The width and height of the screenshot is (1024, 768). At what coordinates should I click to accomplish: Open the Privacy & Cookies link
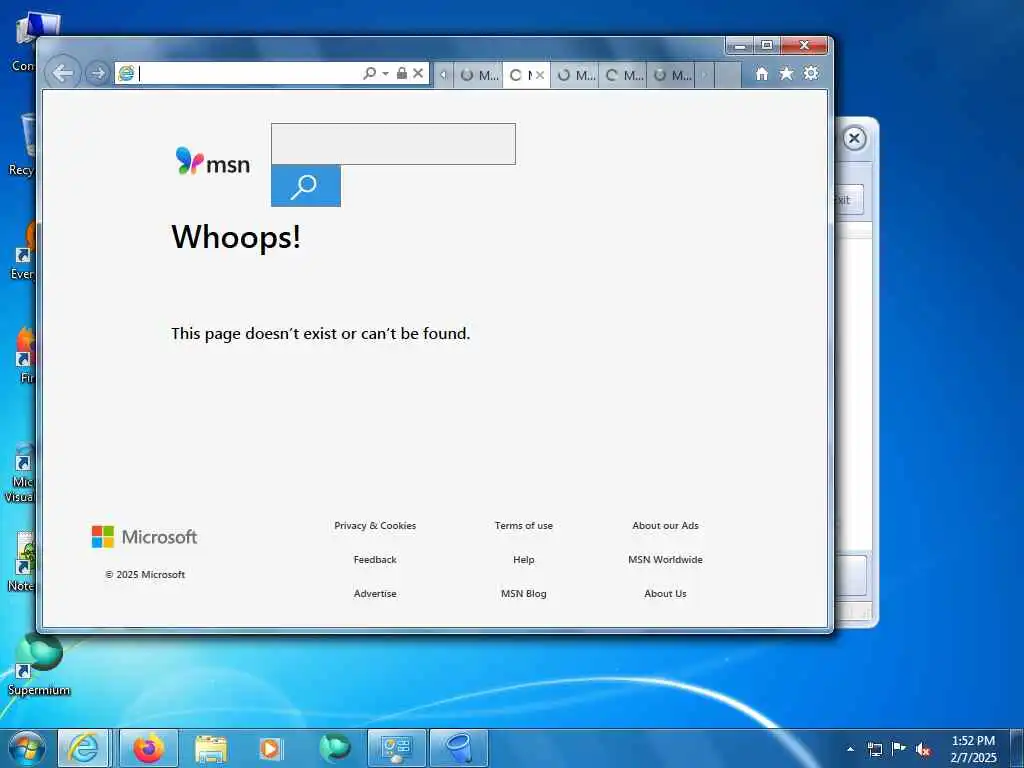coord(375,526)
